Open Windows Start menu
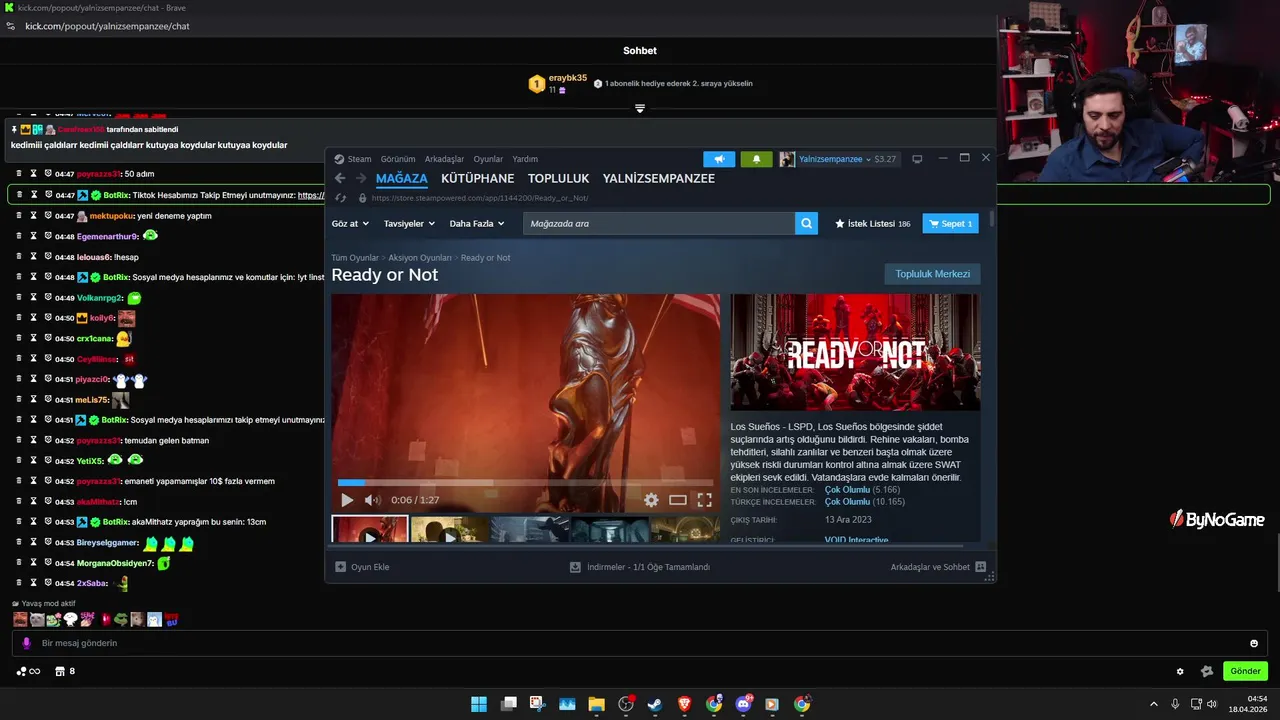The width and height of the screenshot is (1280, 720). tap(479, 704)
